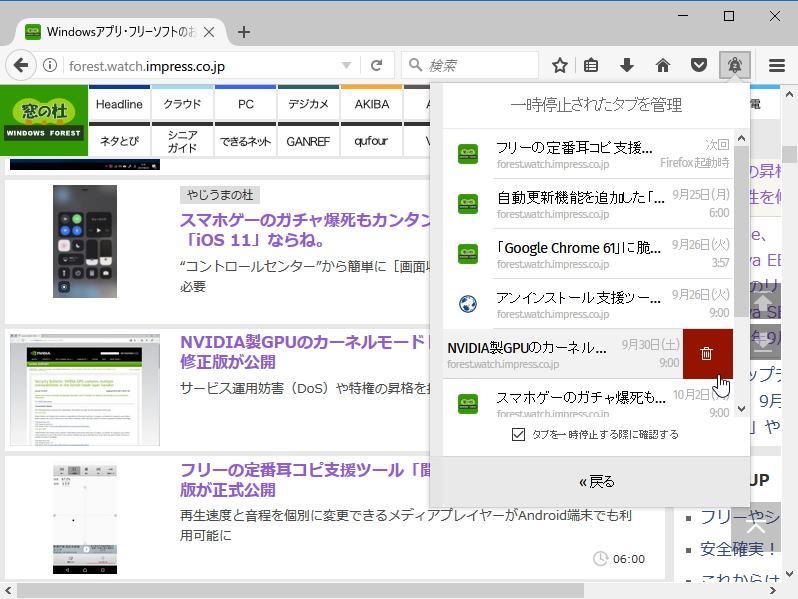Screen dimensions: 798x599
Task: Toggle the SnoozeTabs bell icon
Action: (734, 65)
